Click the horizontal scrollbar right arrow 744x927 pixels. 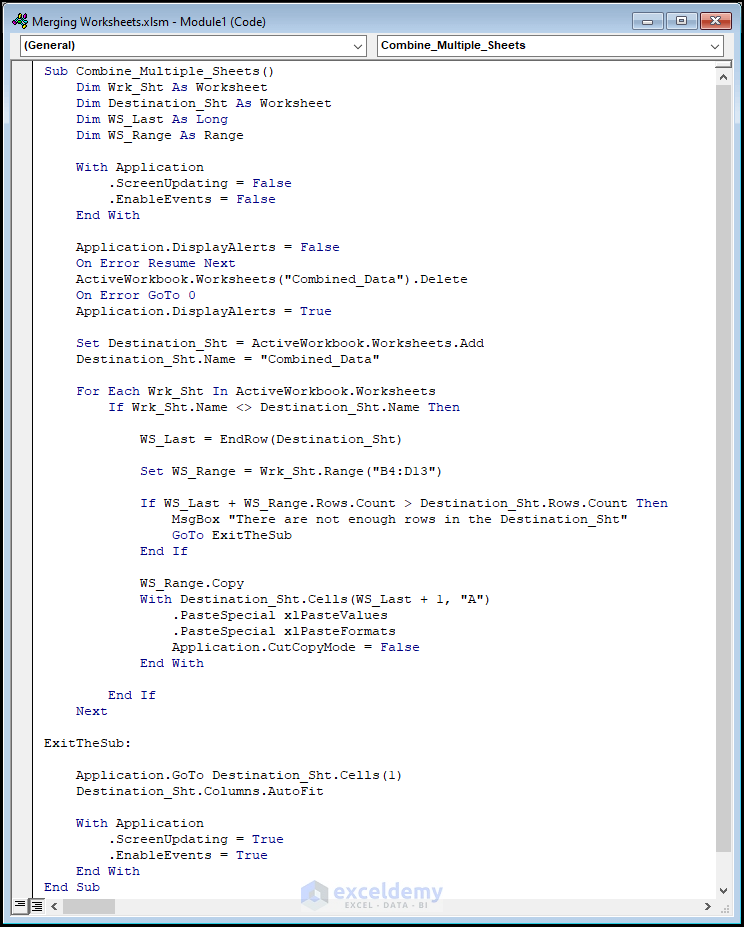(707, 906)
